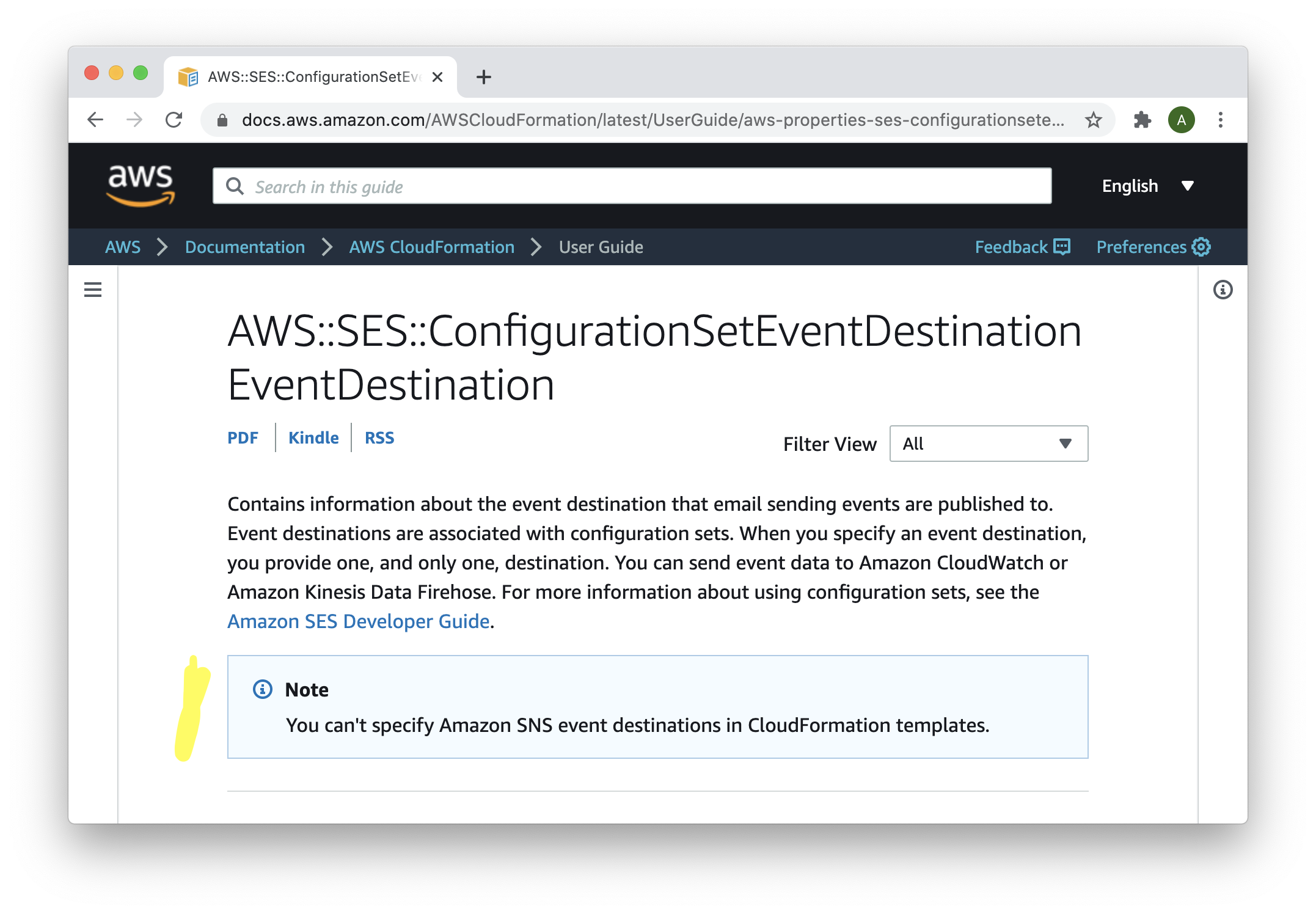Open the left sidebar hamburger menu
This screenshot has width=1316, height=914.
click(x=93, y=290)
